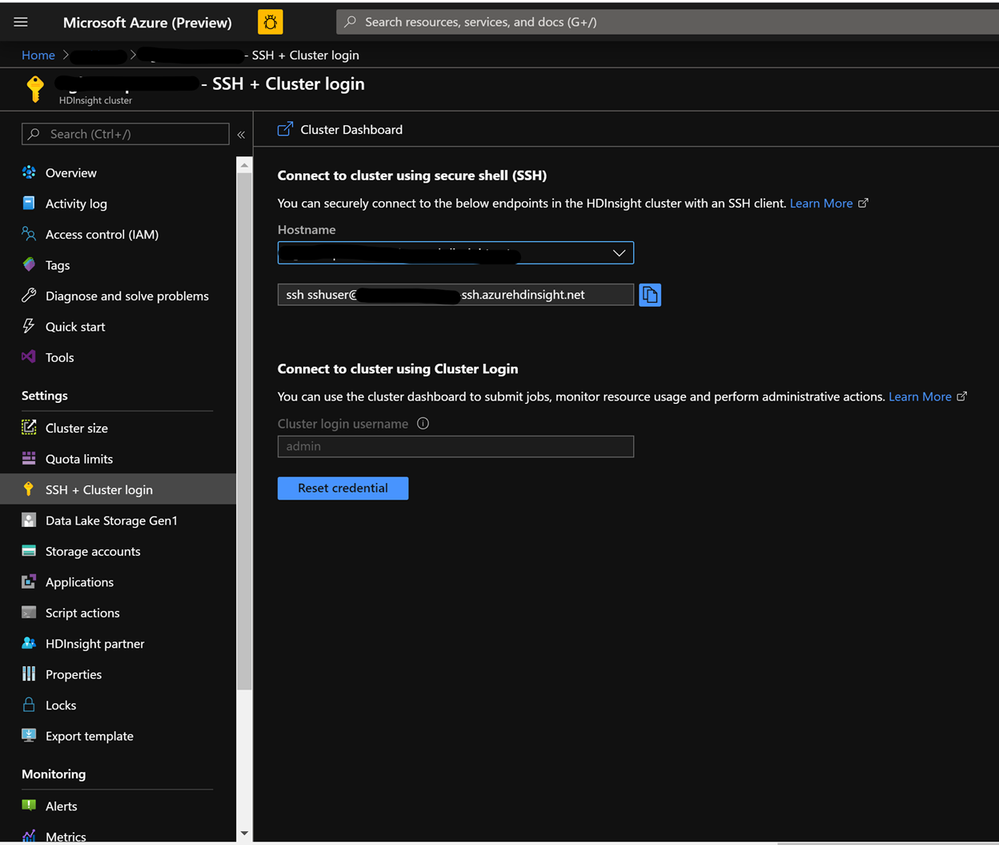Click the HDInsight partner icon
The width and height of the screenshot is (999, 845).
[29, 643]
